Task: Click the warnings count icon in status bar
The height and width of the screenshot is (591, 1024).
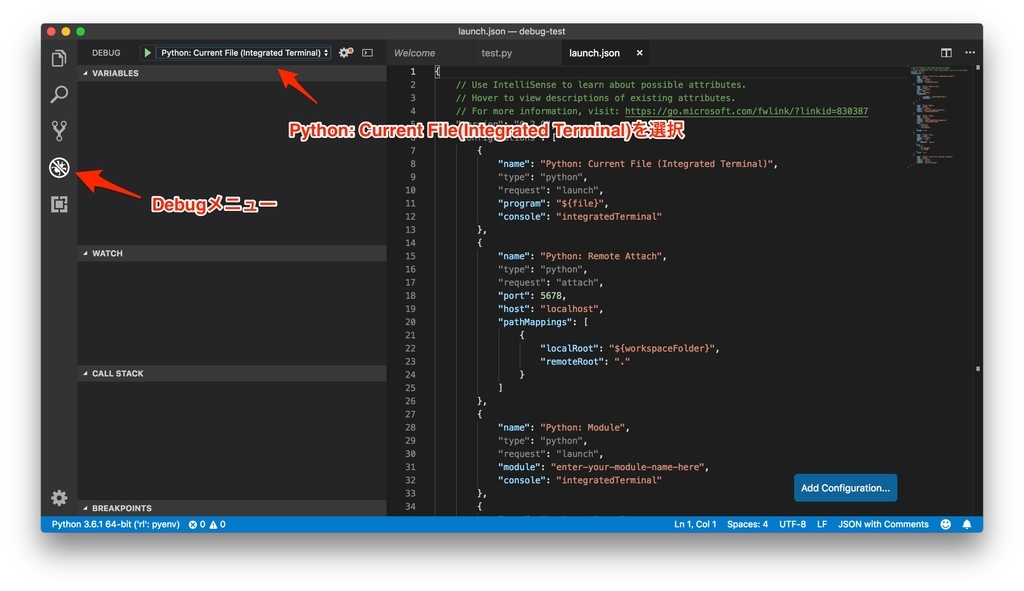Action: click(217, 524)
